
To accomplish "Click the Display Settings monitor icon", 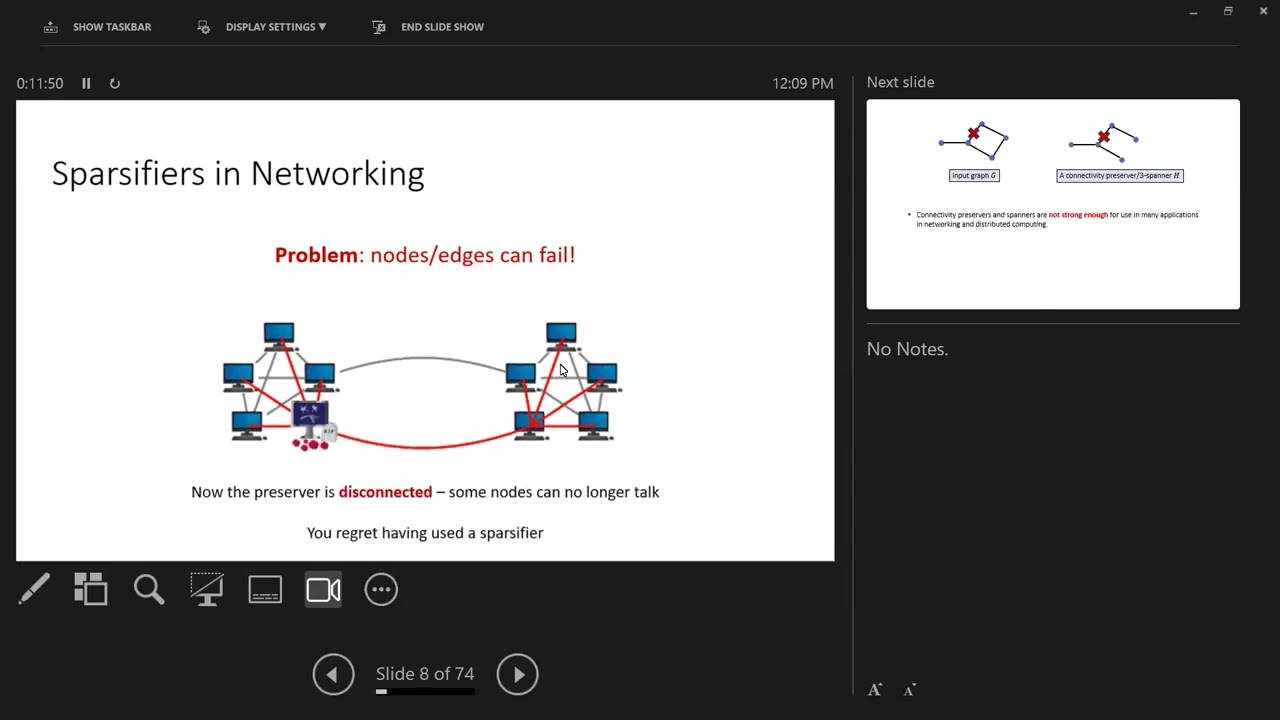I will 204,27.
